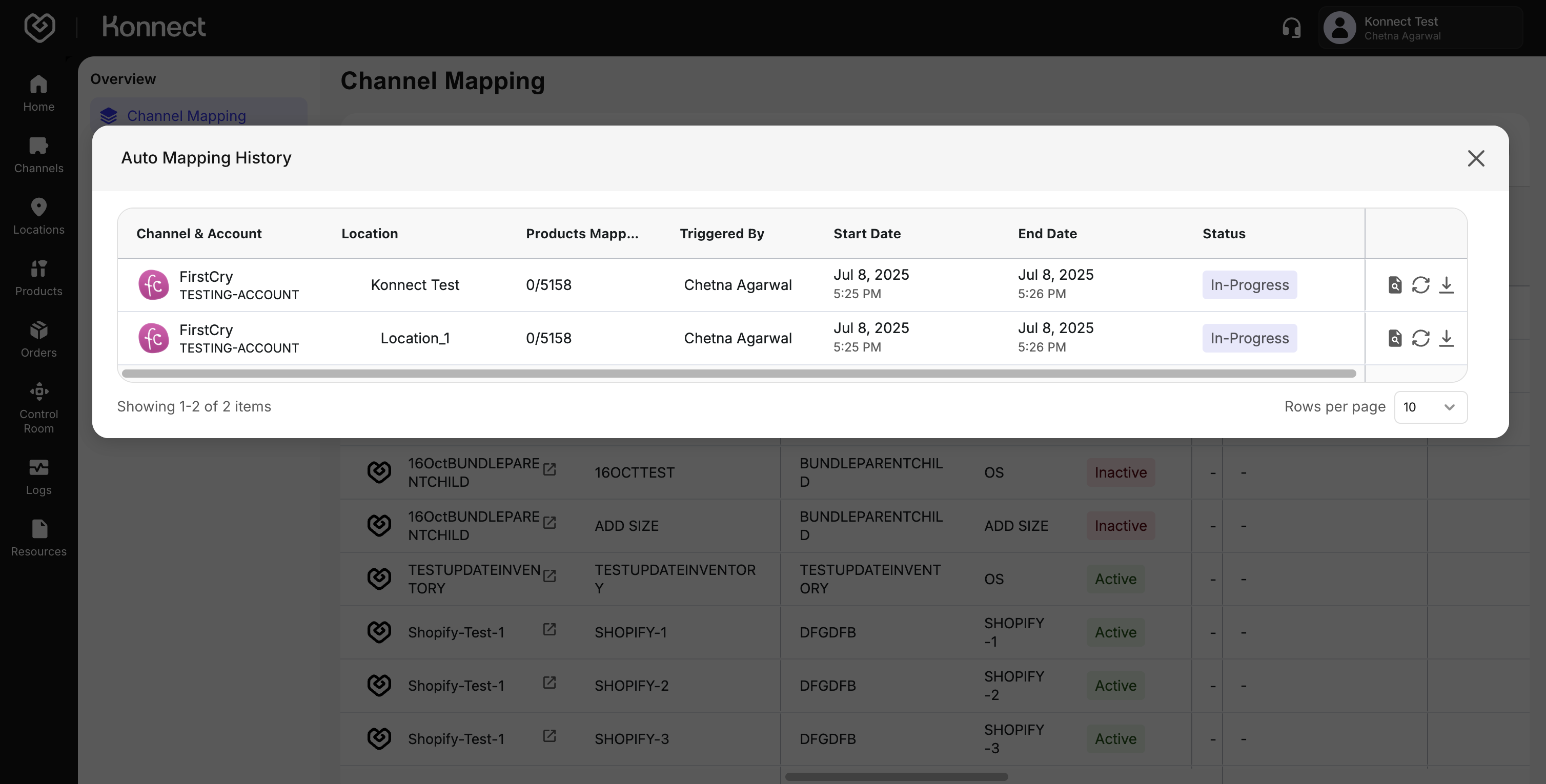Click the Products Mapp... column header

click(x=582, y=234)
